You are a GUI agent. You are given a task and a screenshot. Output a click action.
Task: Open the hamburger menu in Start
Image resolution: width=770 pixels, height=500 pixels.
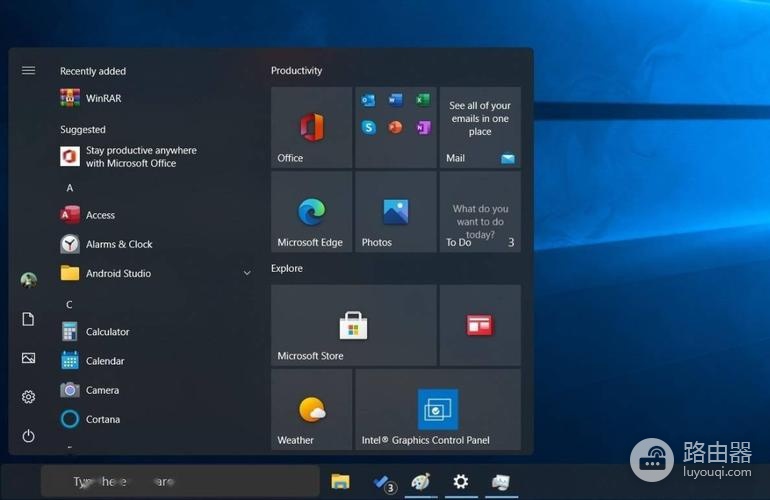[28, 71]
